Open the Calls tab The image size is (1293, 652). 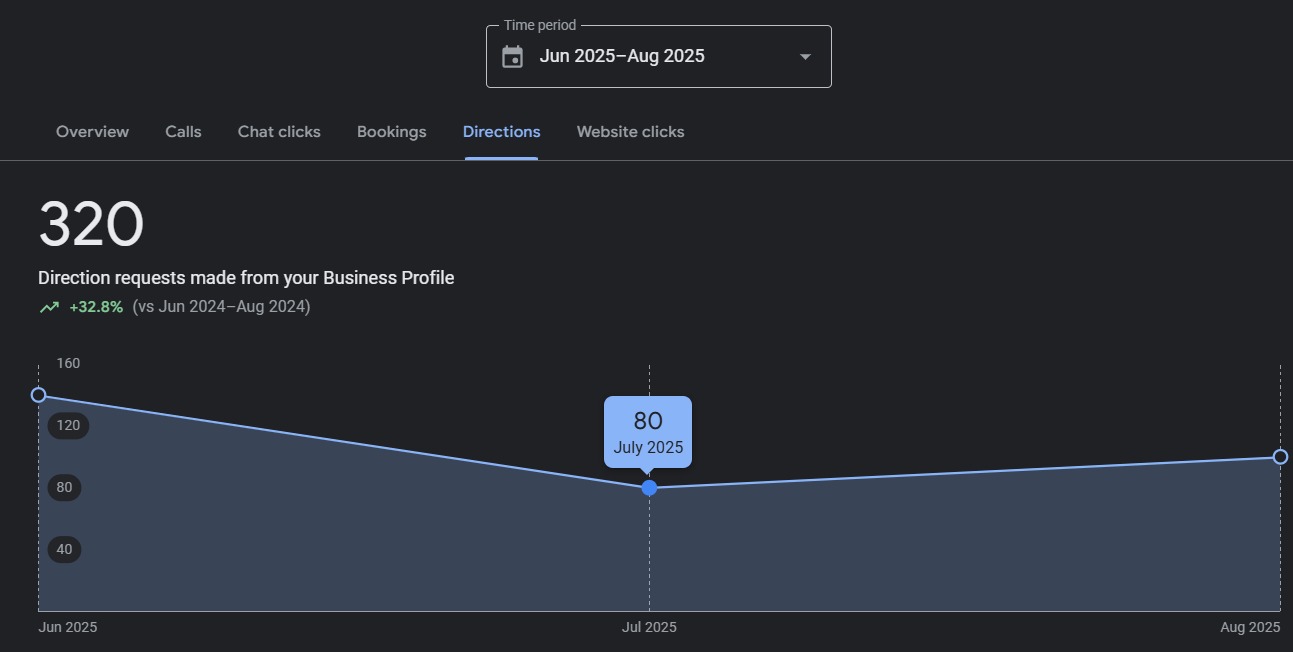(183, 132)
